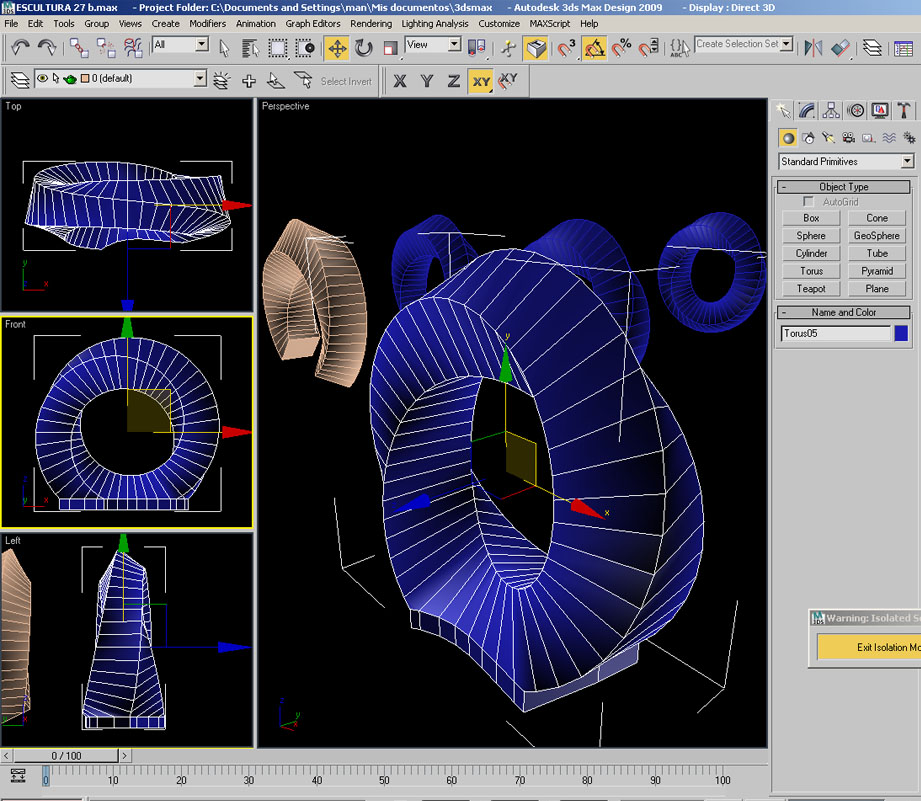
Task: Click the Teapot primitive button
Action: (x=811, y=289)
